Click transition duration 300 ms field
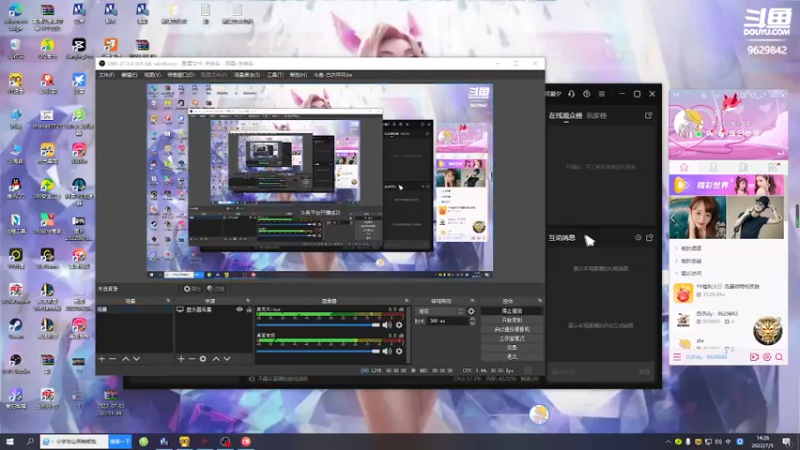This screenshot has height=450, width=800. (447, 321)
